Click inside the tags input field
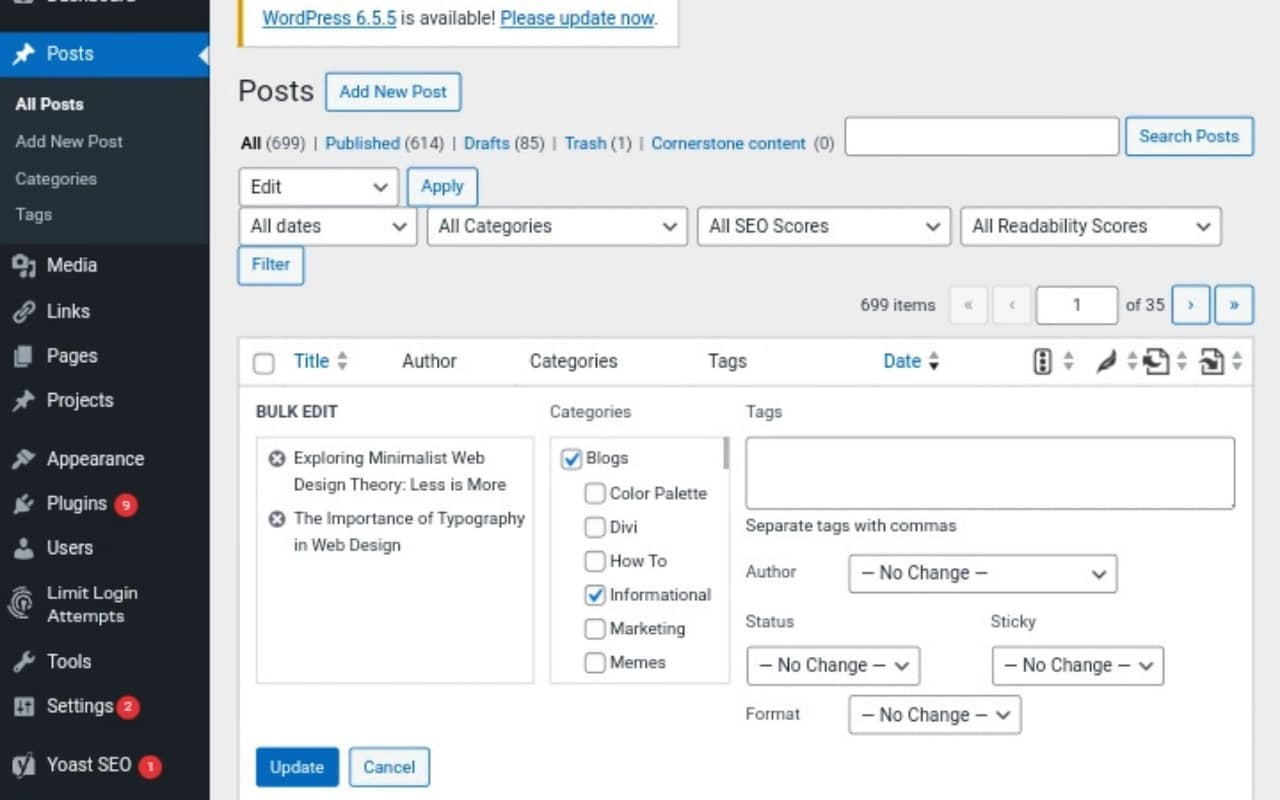Viewport: 1280px width, 800px height. 988,472
